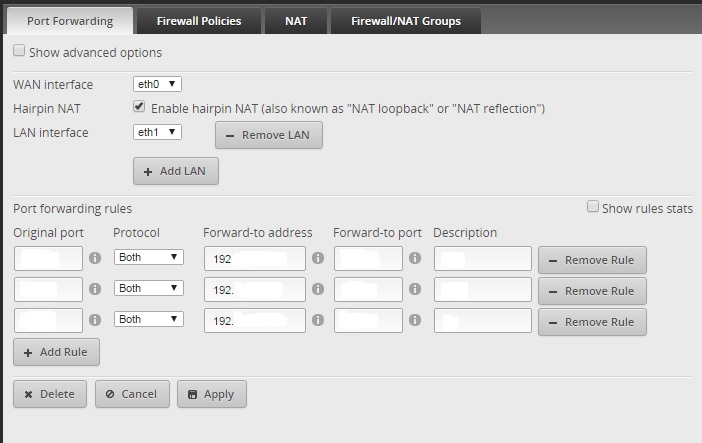
Task: Click the second rule's Description field
Action: (483, 290)
